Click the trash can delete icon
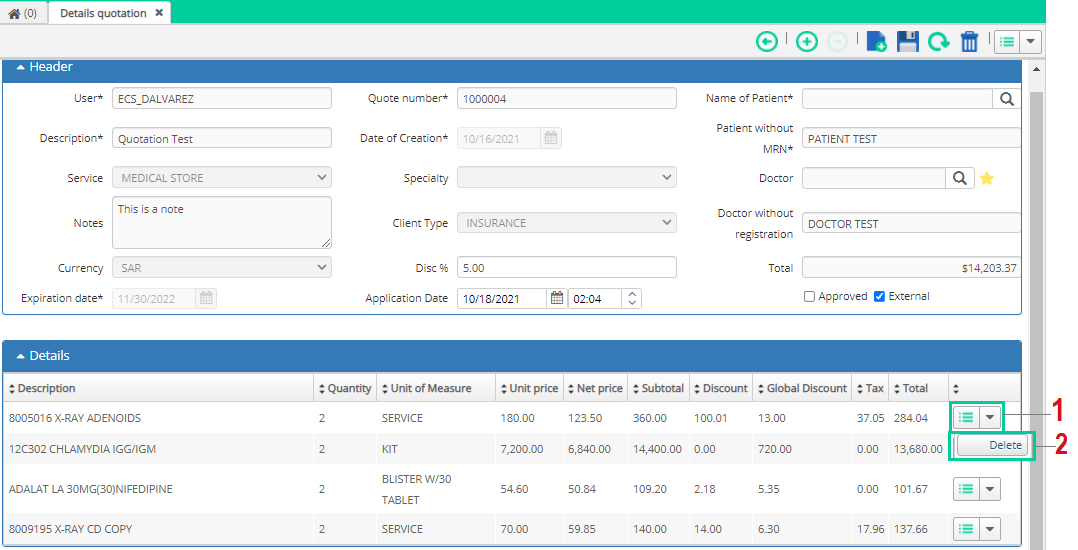 pyautogui.click(x=969, y=42)
